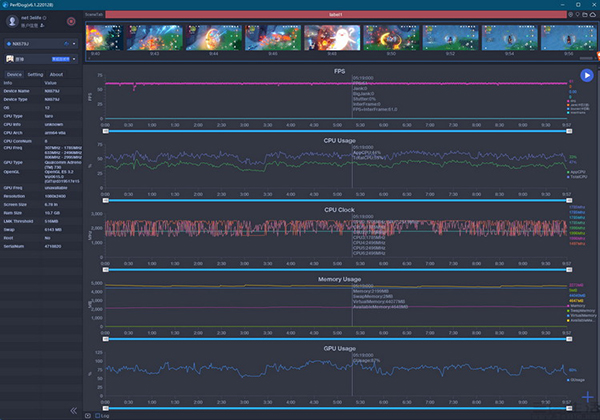The height and width of the screenshot is (420, 600).
Task: Click the red logout icon beside account
Action: click(x=70, y=20)
